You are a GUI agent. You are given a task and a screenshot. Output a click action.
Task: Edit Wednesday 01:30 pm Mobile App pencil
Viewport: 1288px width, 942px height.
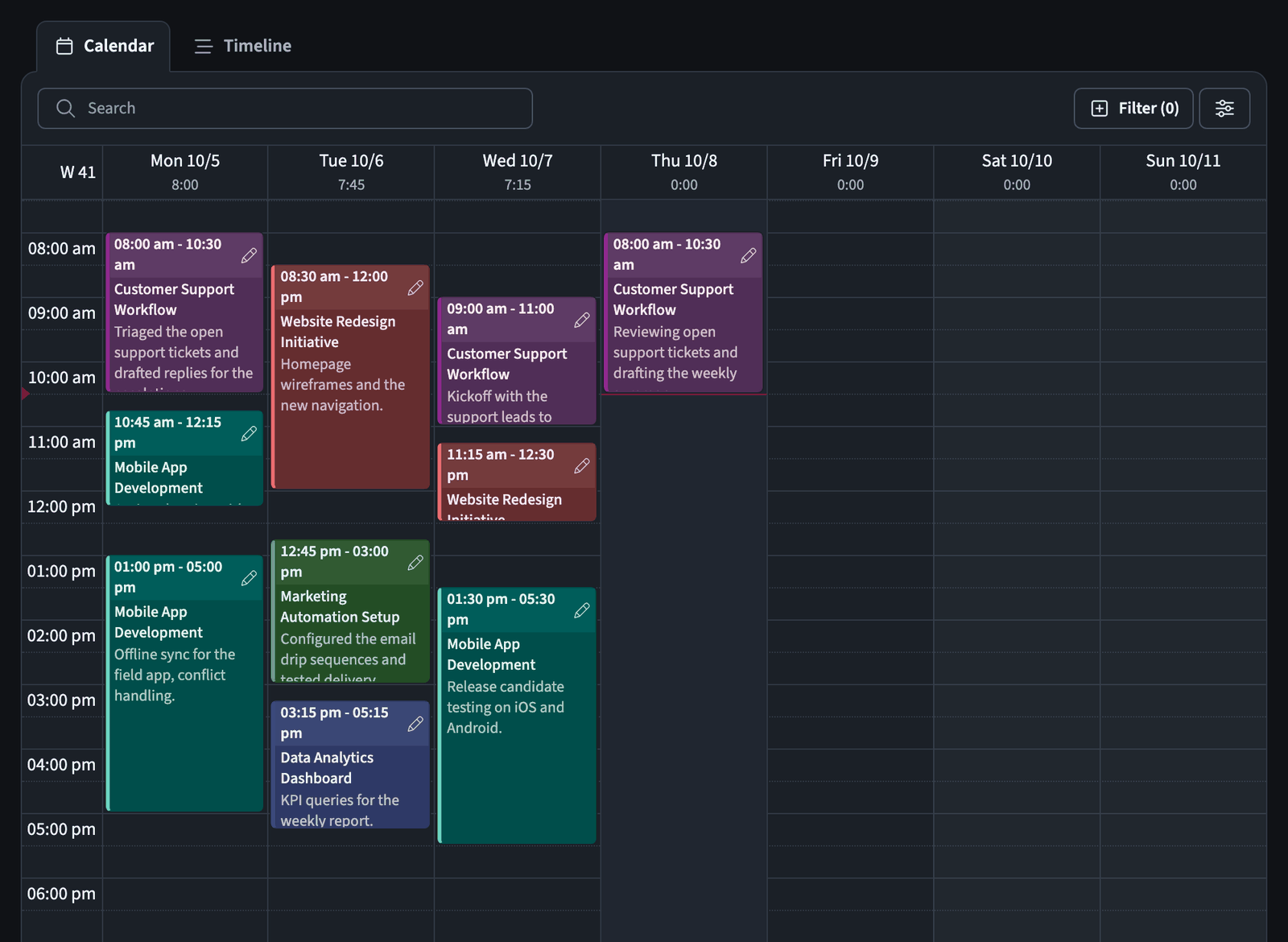(582, 610)
